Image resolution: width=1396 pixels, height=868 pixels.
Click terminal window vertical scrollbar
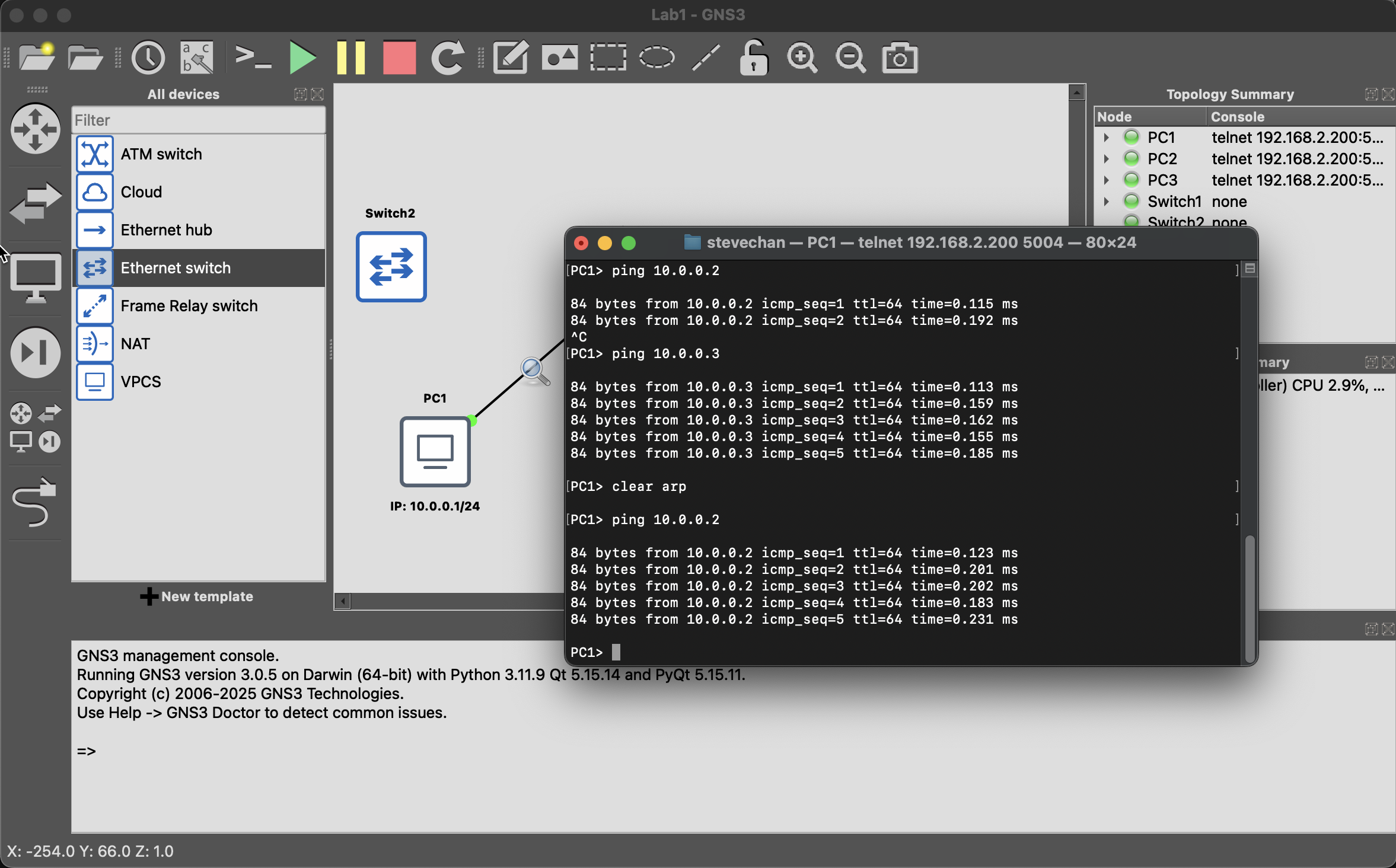tap(1250, 598)
